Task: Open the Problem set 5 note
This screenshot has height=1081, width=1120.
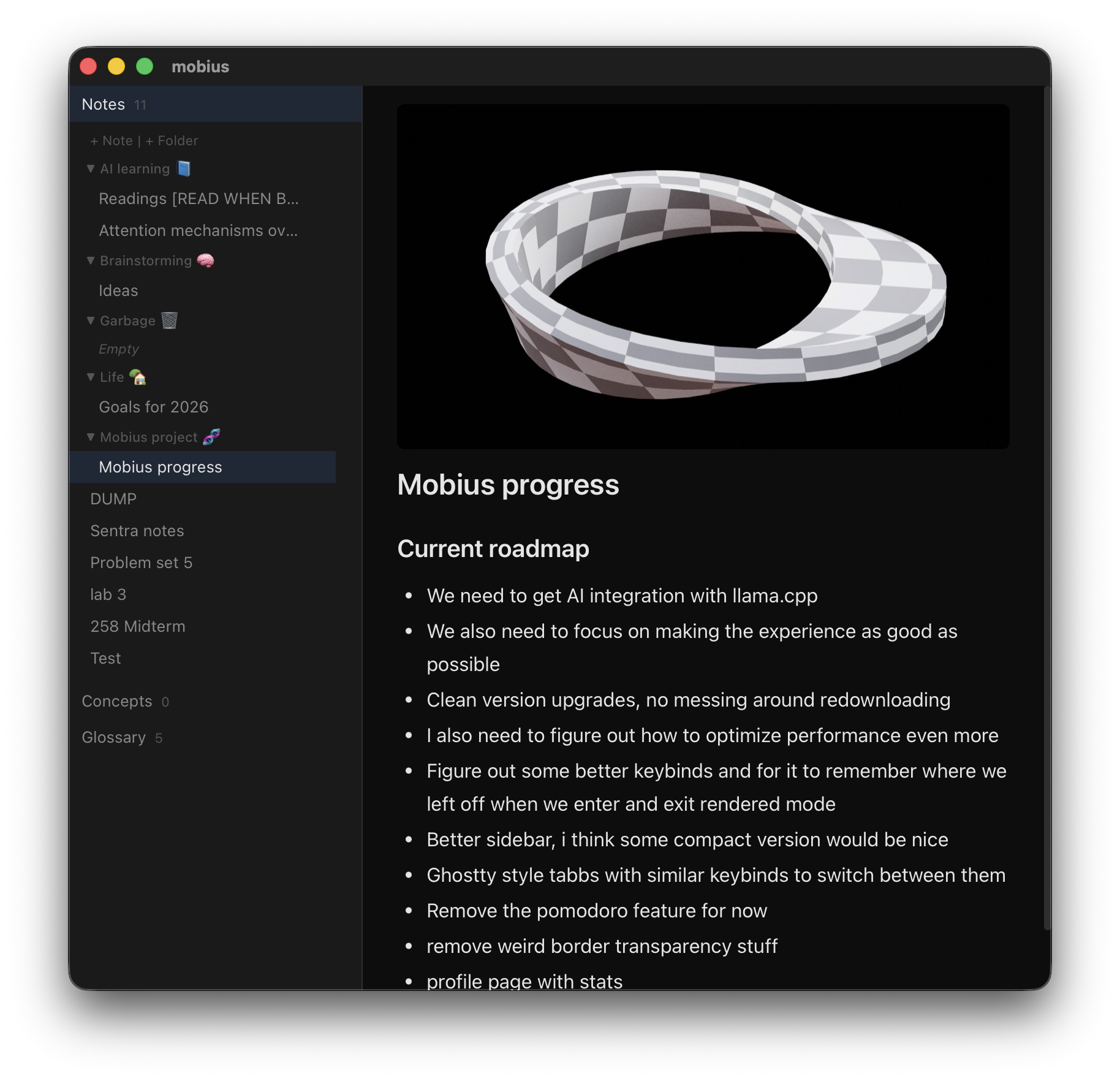Action: pyautogui.click(x=142, y=562)
